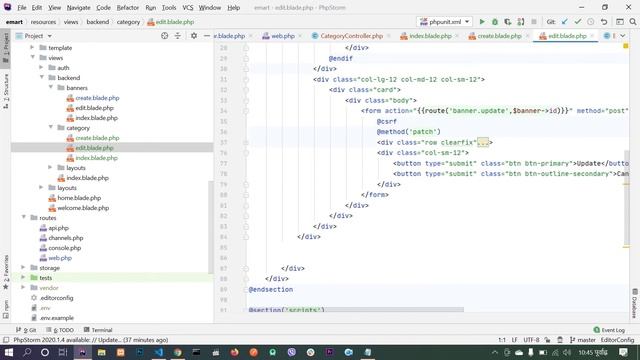The width and height of the screenshot is (640, 360).
Task: Expand the vendor folder
Action: pos(23,287)
